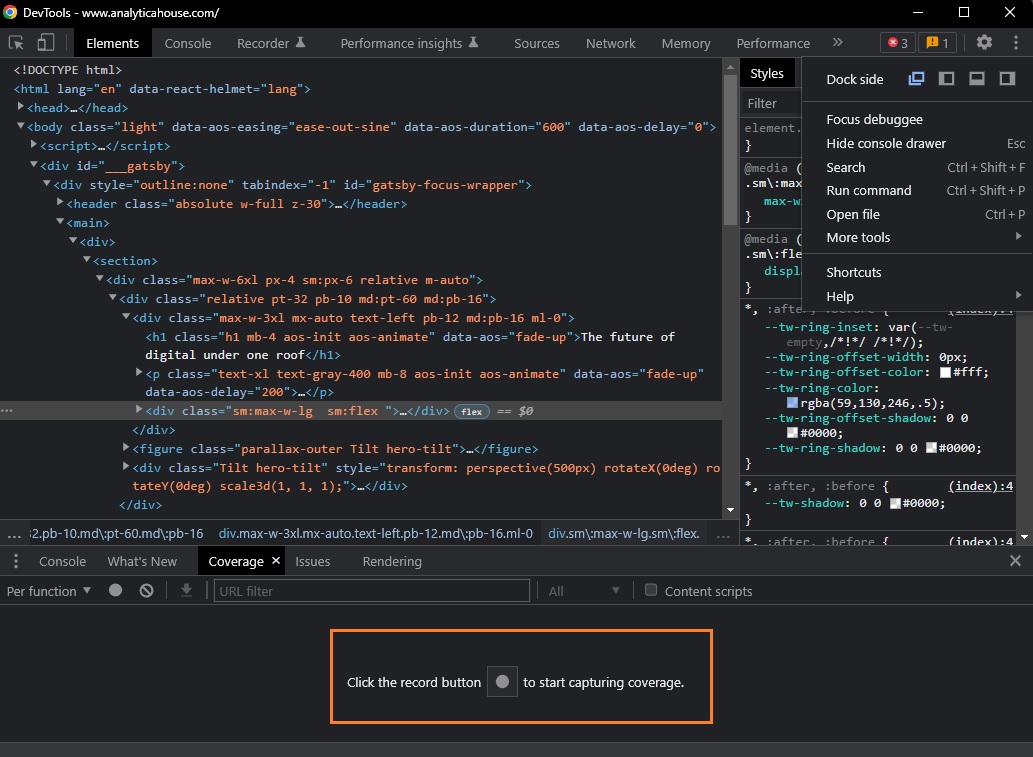
Task: Expand the selected sm:max-w-lg div node
Action: click(x=139, y=409)
